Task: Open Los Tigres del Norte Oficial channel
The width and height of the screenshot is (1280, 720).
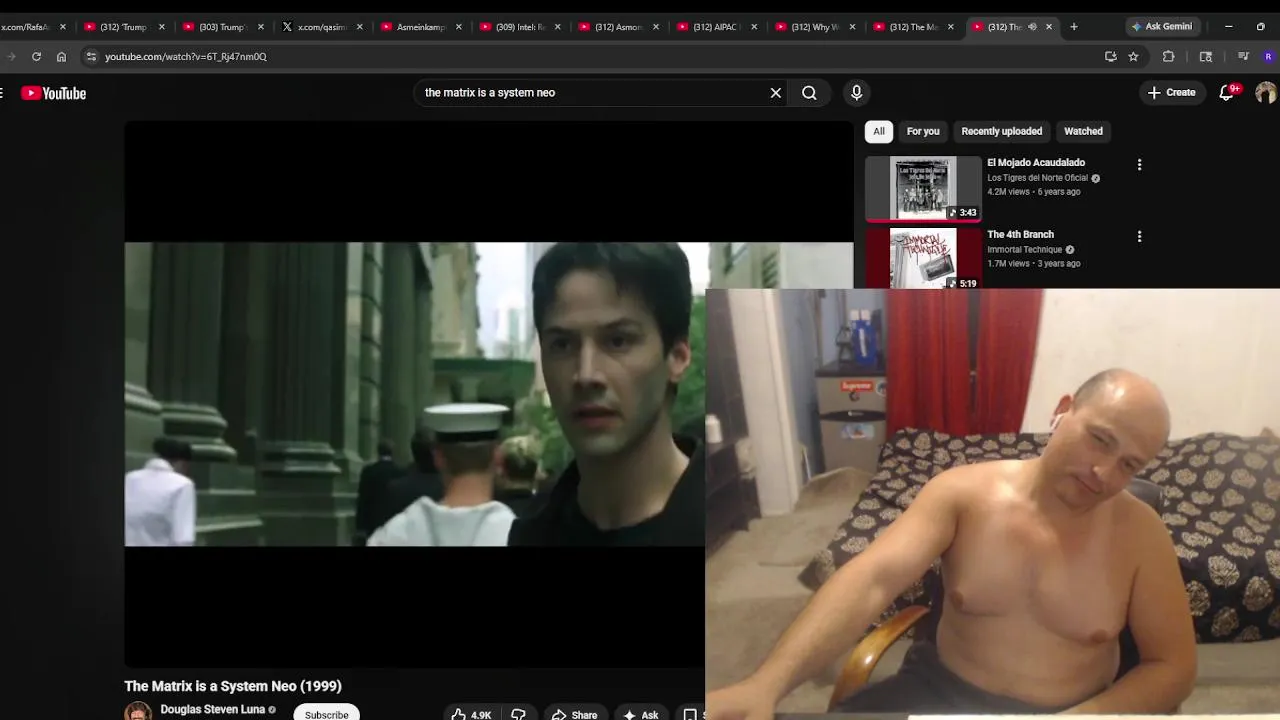Action: coord(1037,178)
